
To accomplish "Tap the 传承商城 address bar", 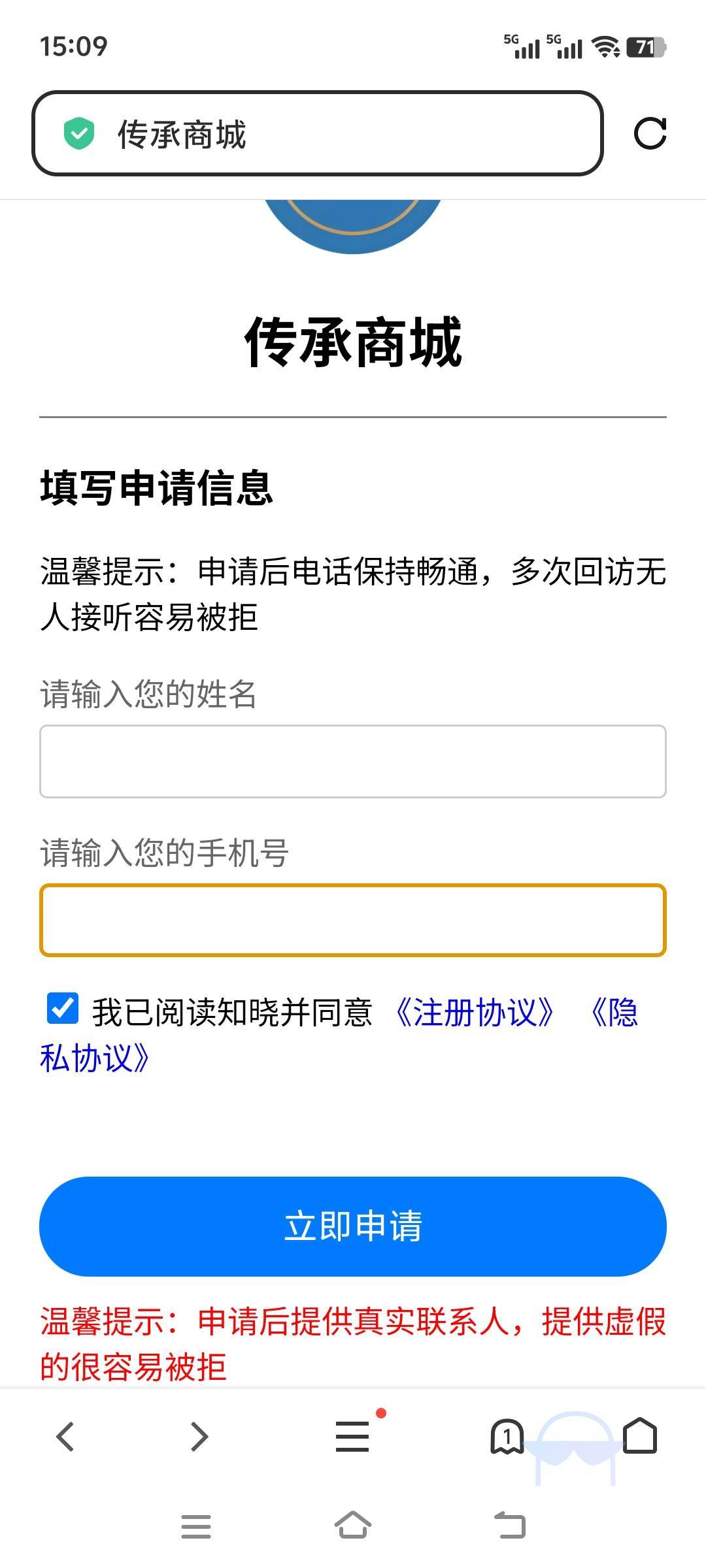I will pos(317,134).
